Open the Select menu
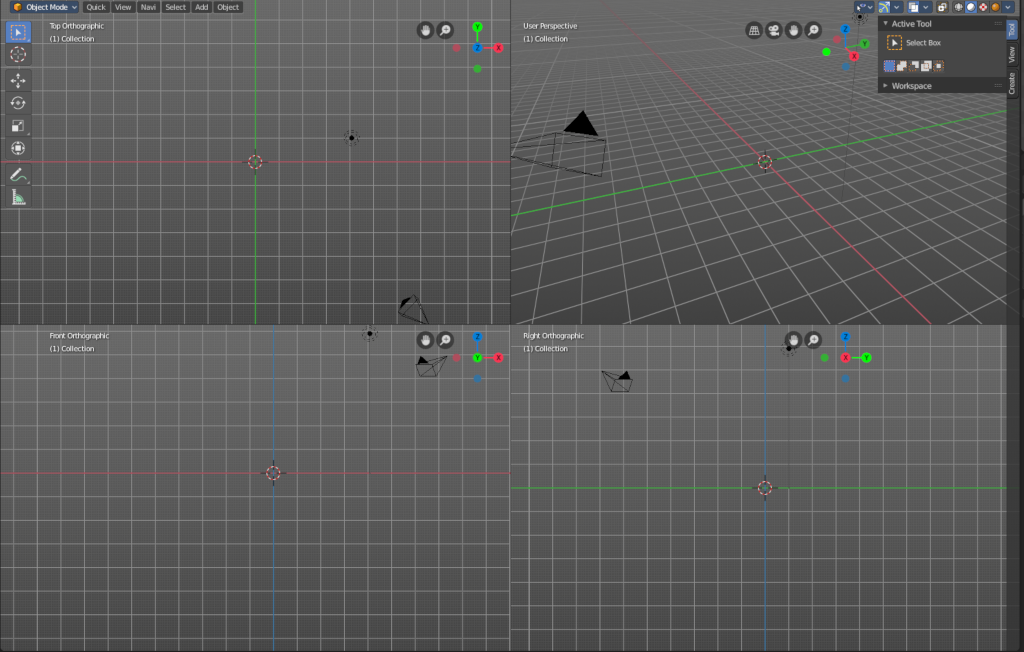 click(175, 7)
